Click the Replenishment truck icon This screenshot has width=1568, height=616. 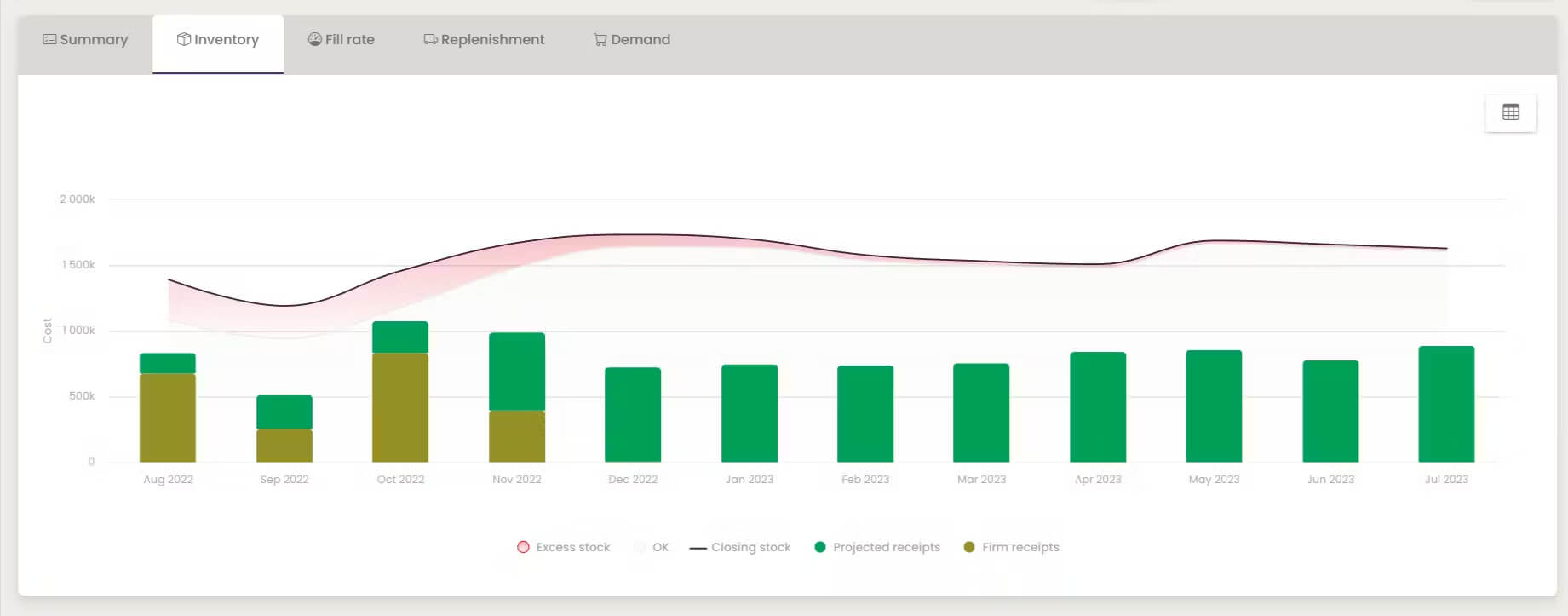click(430, 39)
